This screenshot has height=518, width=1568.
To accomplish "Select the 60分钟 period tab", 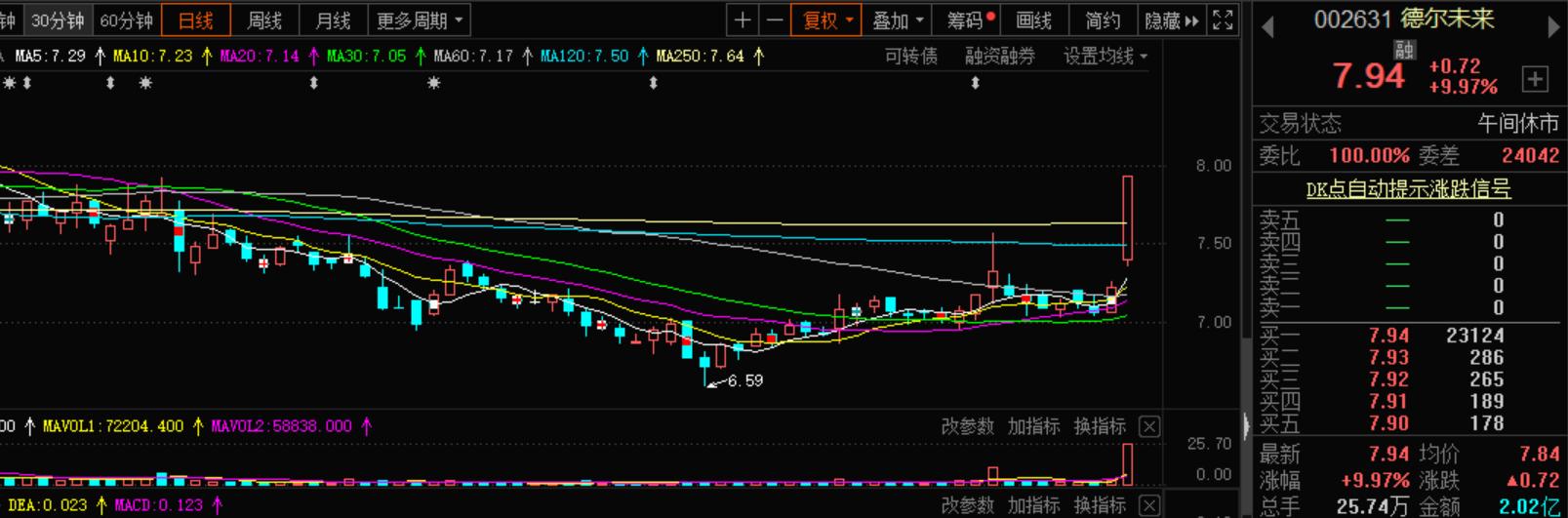I will 127,20.
